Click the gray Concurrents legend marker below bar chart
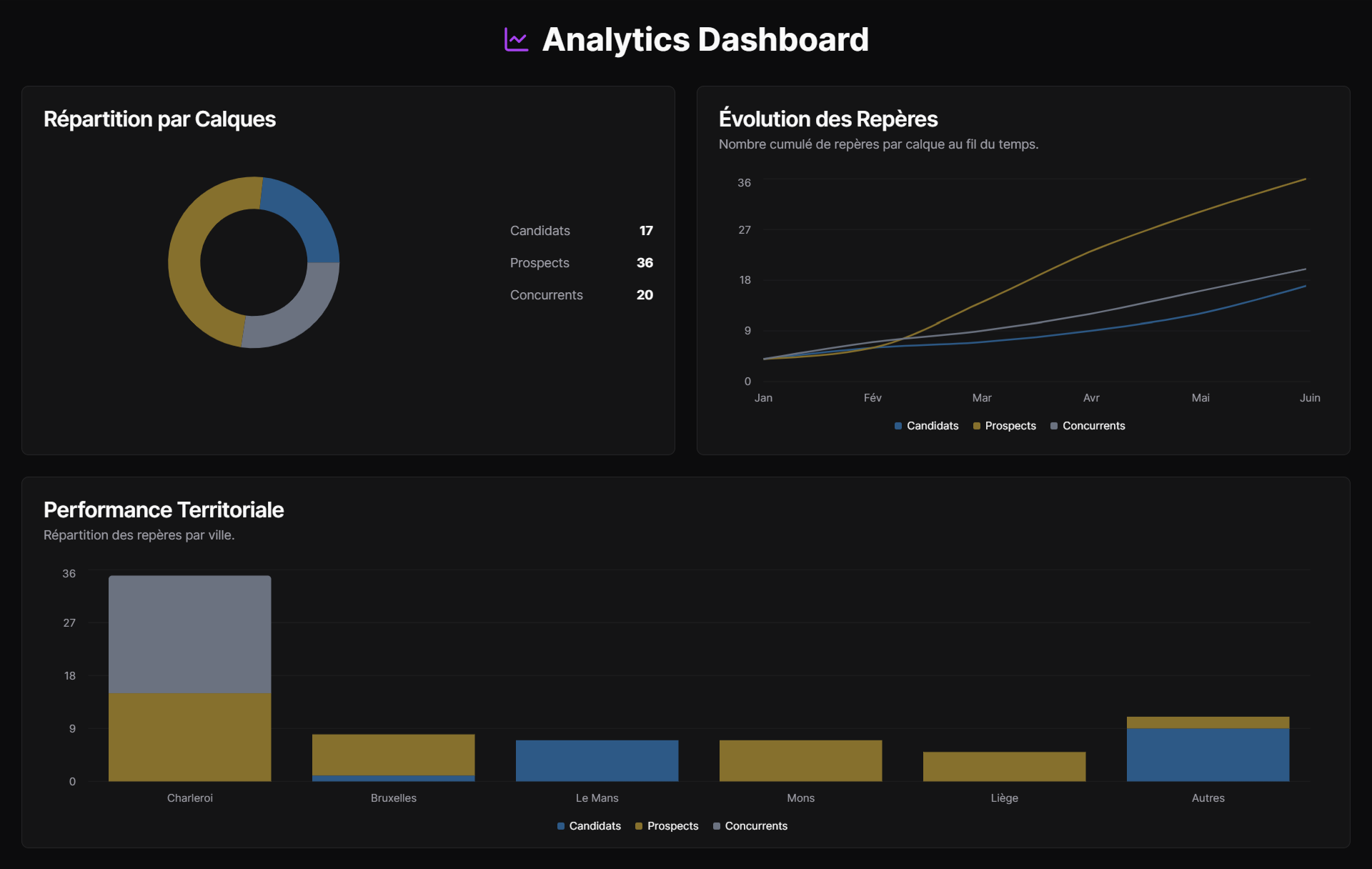Image resolution: width=1372 pixels, height=869 pixels. point(716,826)
